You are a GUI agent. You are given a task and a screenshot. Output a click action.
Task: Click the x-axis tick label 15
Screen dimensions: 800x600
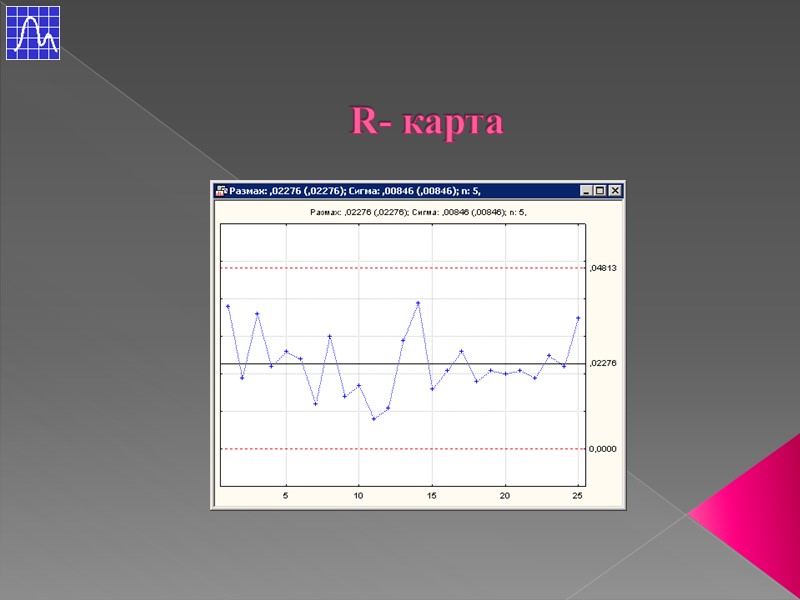430,493
